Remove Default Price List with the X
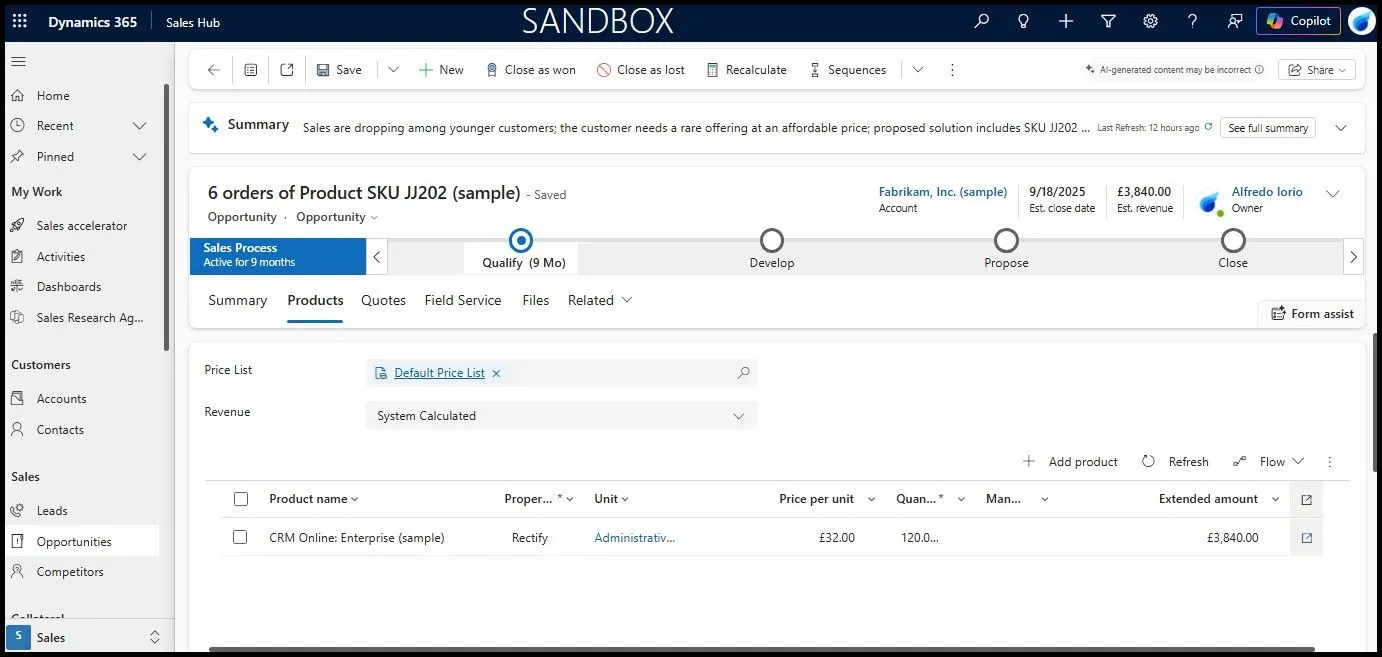 pos(496,373)
